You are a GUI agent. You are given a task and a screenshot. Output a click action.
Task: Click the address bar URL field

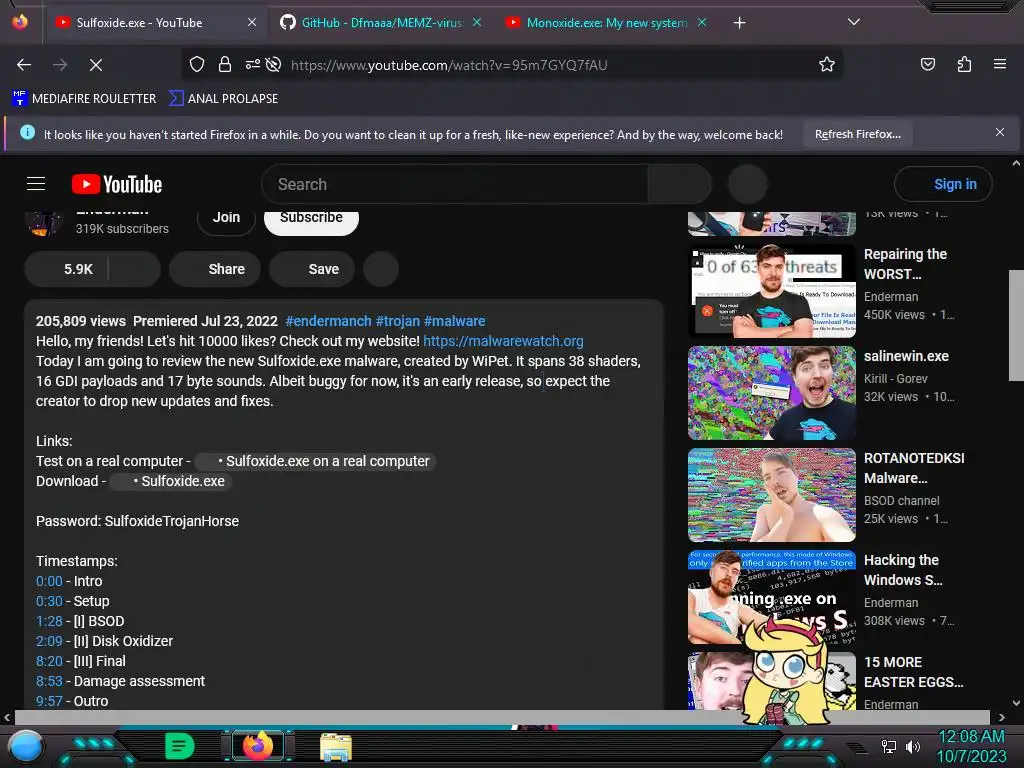pyautogui.click(x=449, y=65)
